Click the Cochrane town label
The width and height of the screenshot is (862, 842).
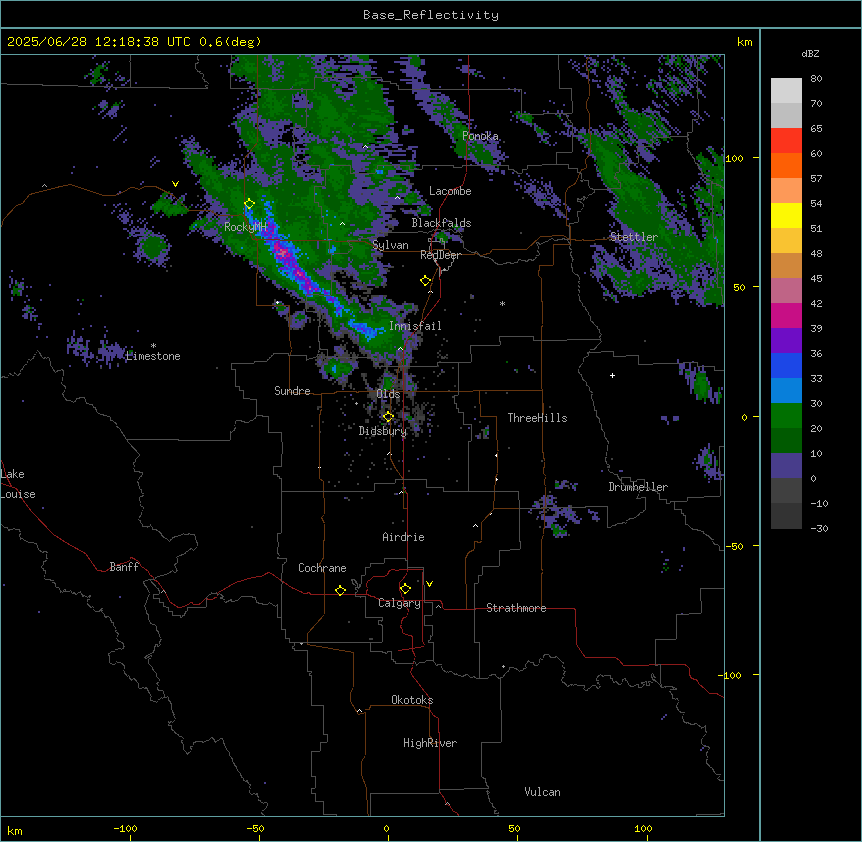click(x=322, y=568)
